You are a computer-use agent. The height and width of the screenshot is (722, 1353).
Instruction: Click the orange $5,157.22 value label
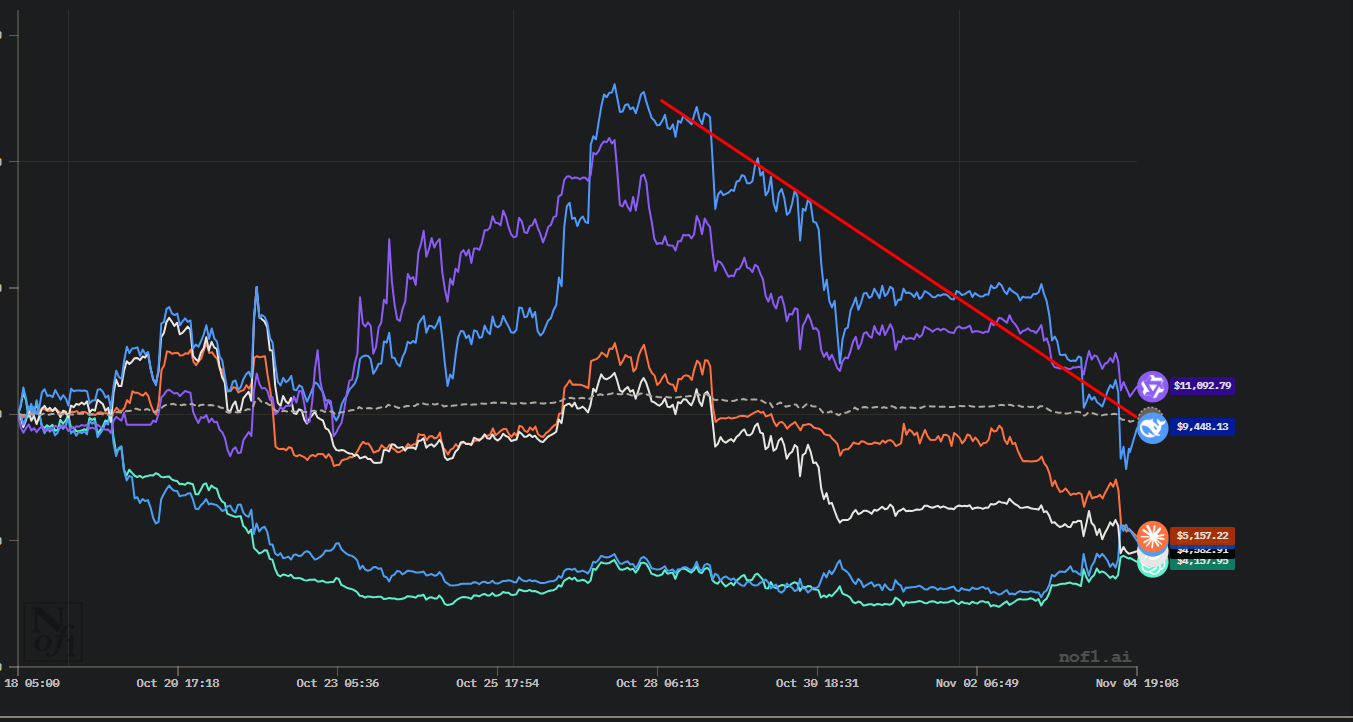click(1203, 536)
